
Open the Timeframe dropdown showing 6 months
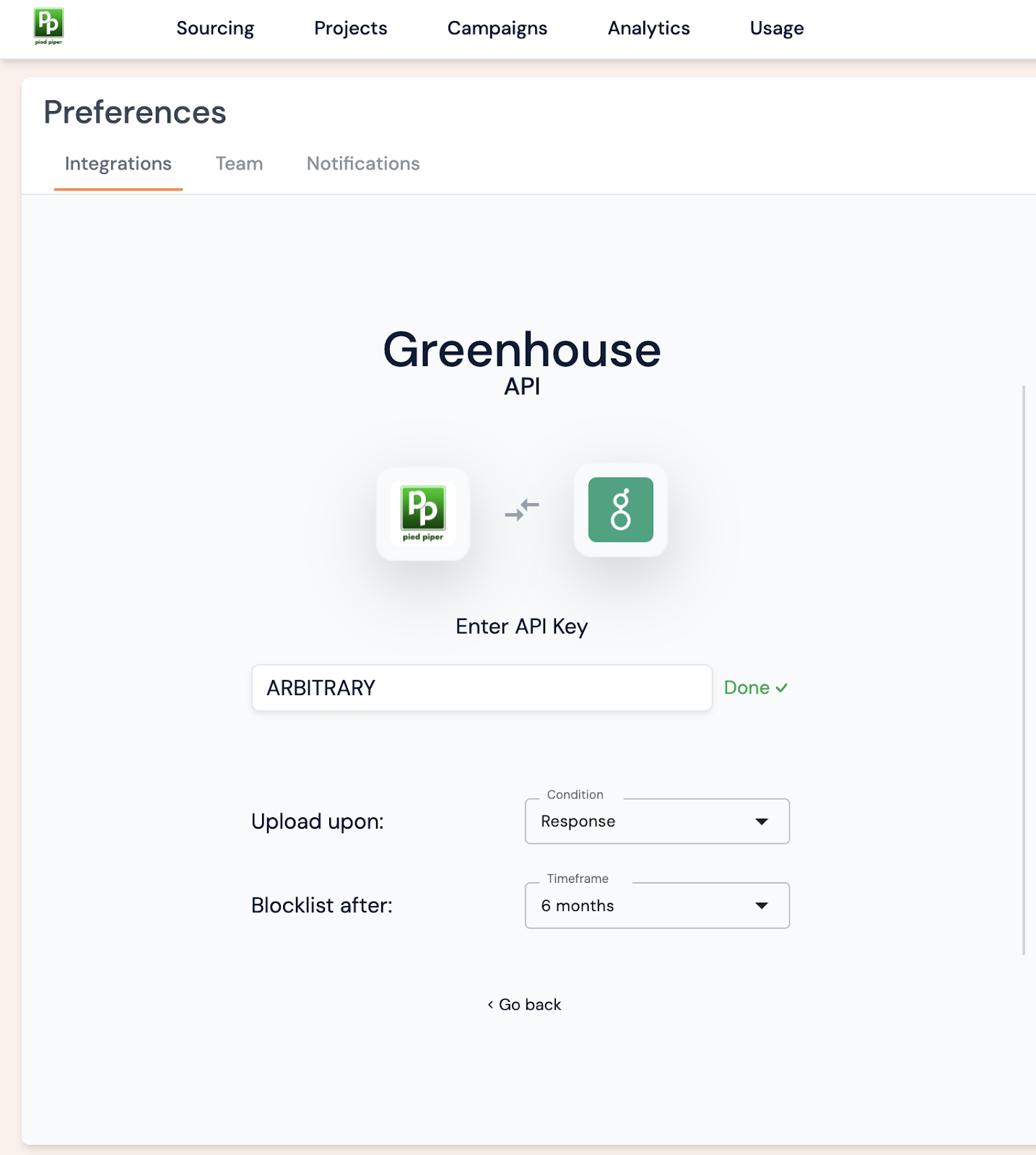point(657,906)
